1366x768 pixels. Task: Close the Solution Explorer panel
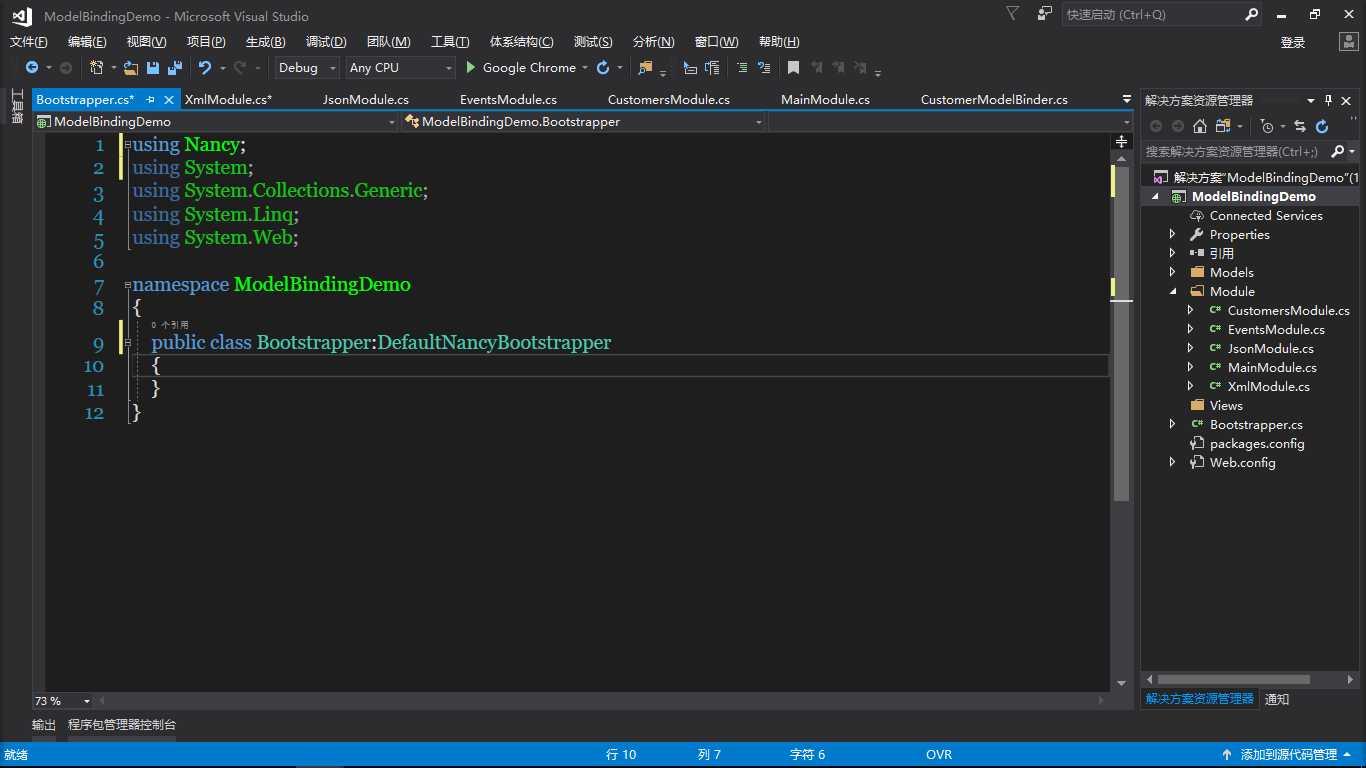pos(1347,100)
